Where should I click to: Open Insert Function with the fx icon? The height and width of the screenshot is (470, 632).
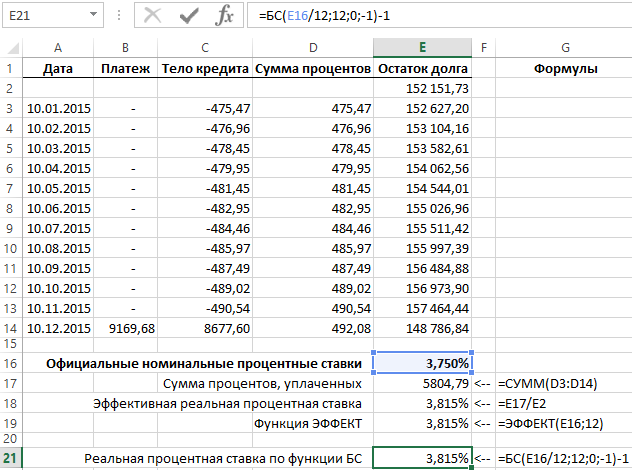(225, 16)
